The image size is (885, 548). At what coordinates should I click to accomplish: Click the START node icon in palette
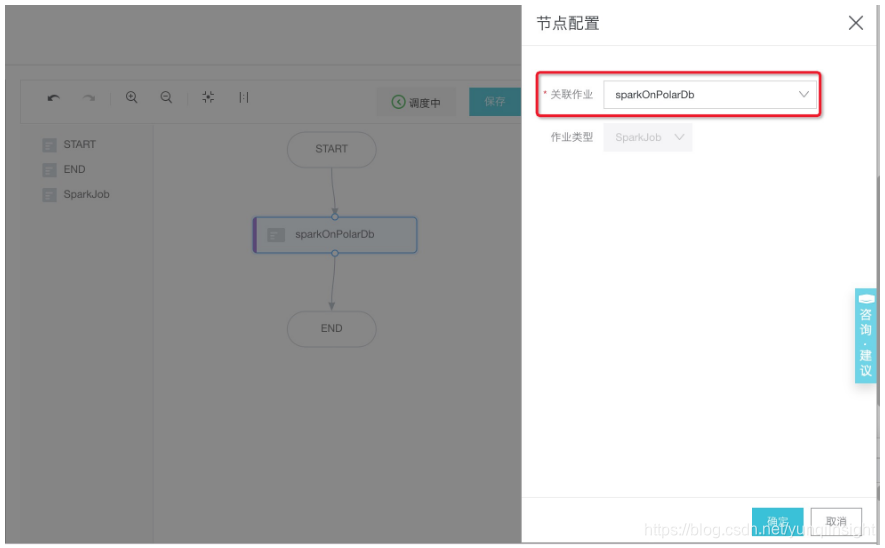(x=49, y=145)
